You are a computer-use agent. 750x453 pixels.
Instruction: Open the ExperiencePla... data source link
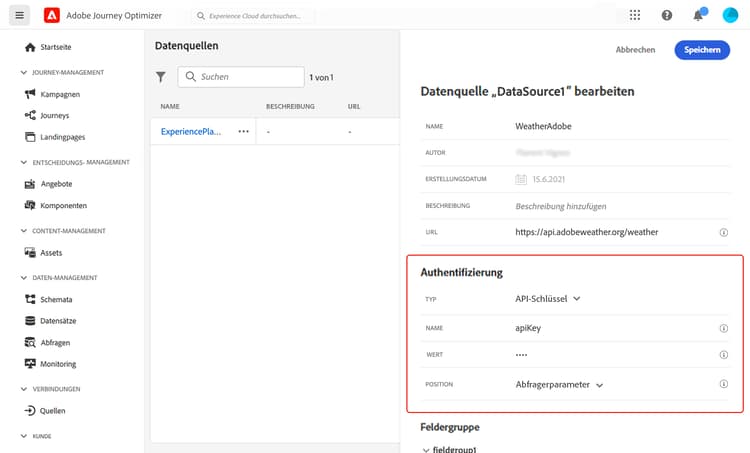(x=191, y=131)
